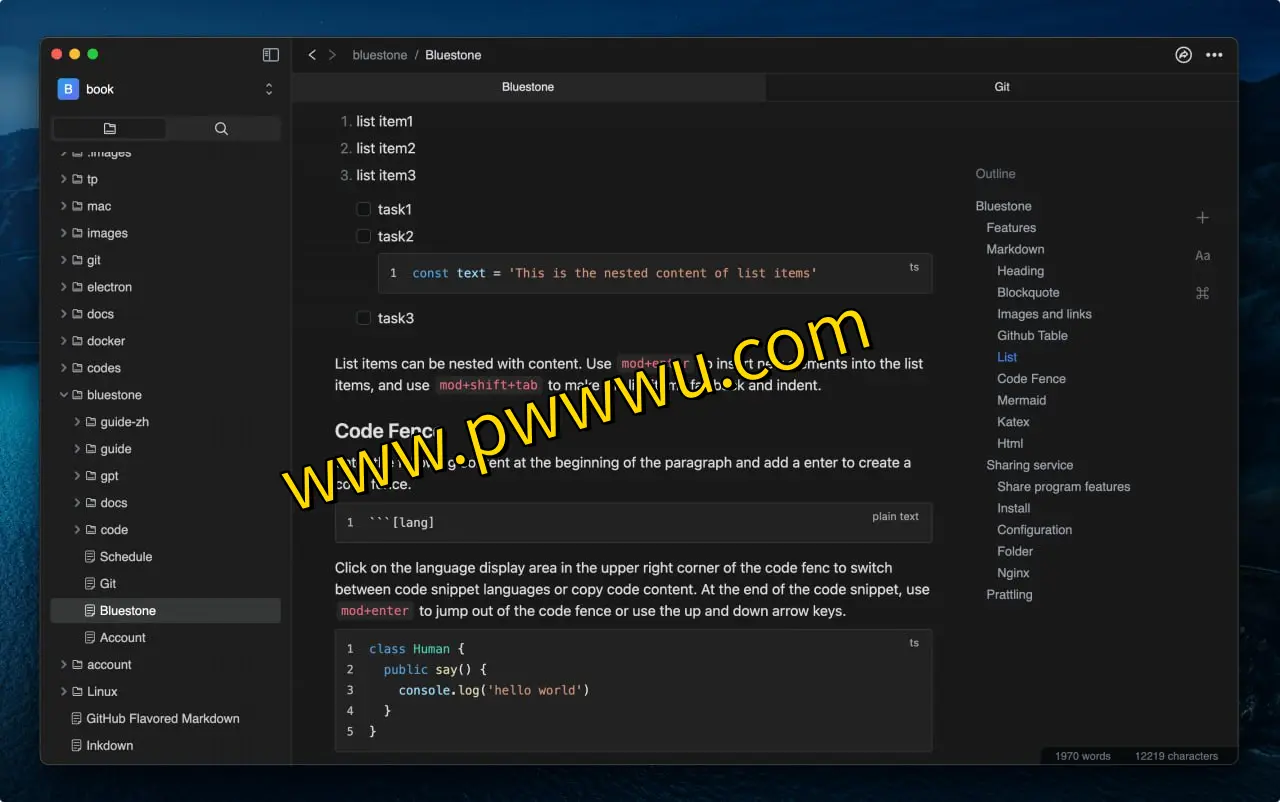Open the Schedule file in sidebar
1280x802 pixels.
(x=125, y=557)
